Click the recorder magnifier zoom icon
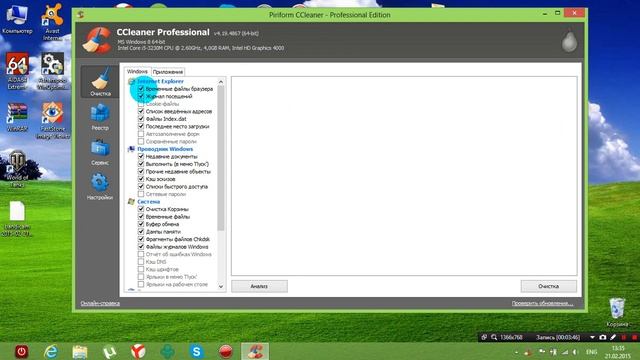This screenshot has height=360, width=640. click(494, 338)
